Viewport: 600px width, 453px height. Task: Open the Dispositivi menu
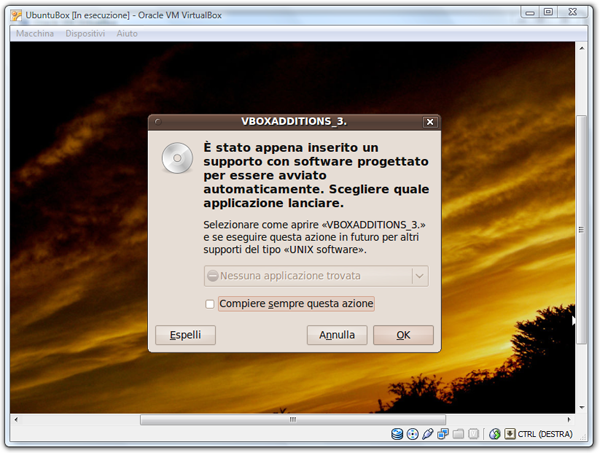click(85, 34)
